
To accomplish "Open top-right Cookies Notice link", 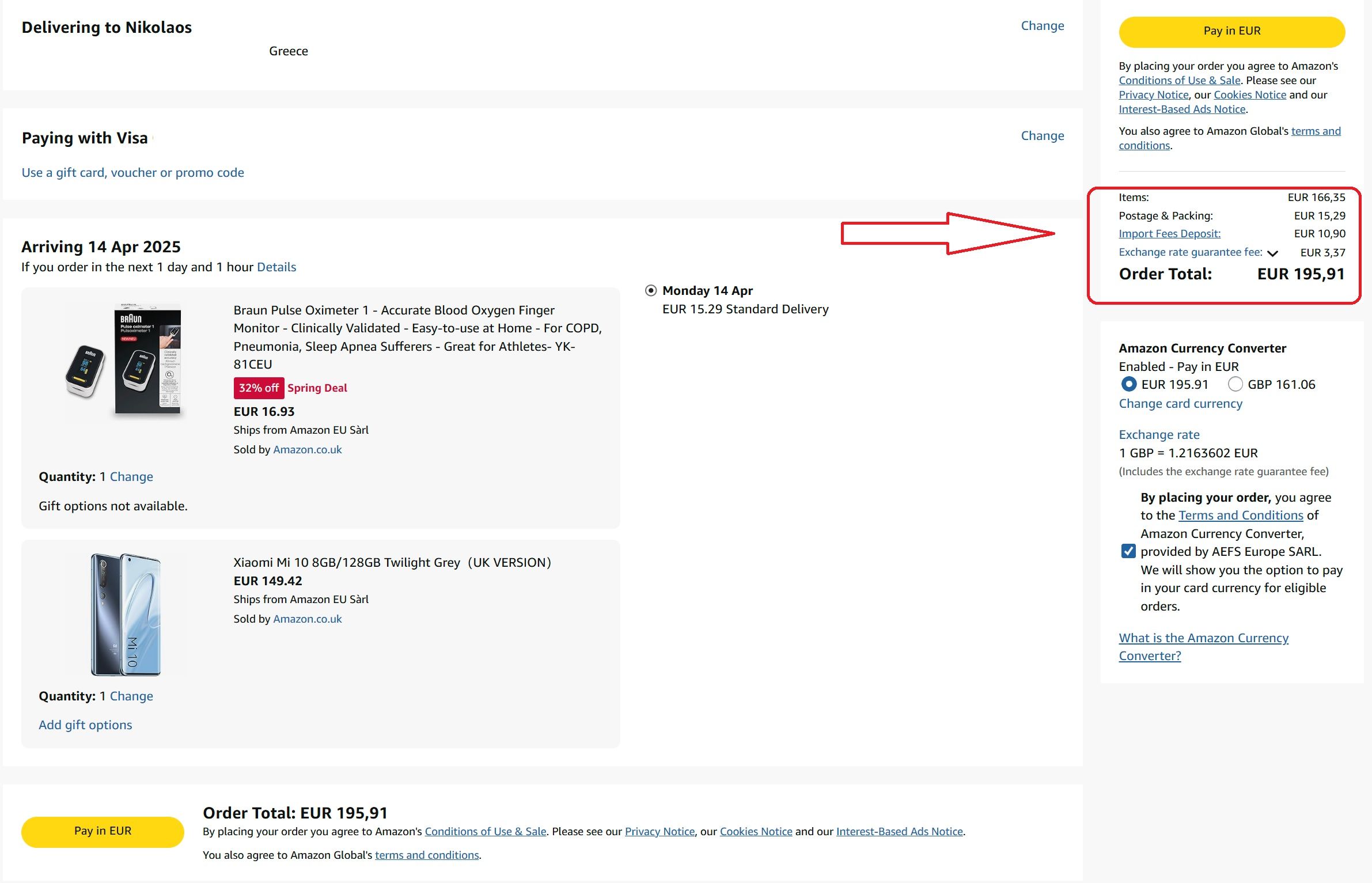I will (x=1250, y=95).
